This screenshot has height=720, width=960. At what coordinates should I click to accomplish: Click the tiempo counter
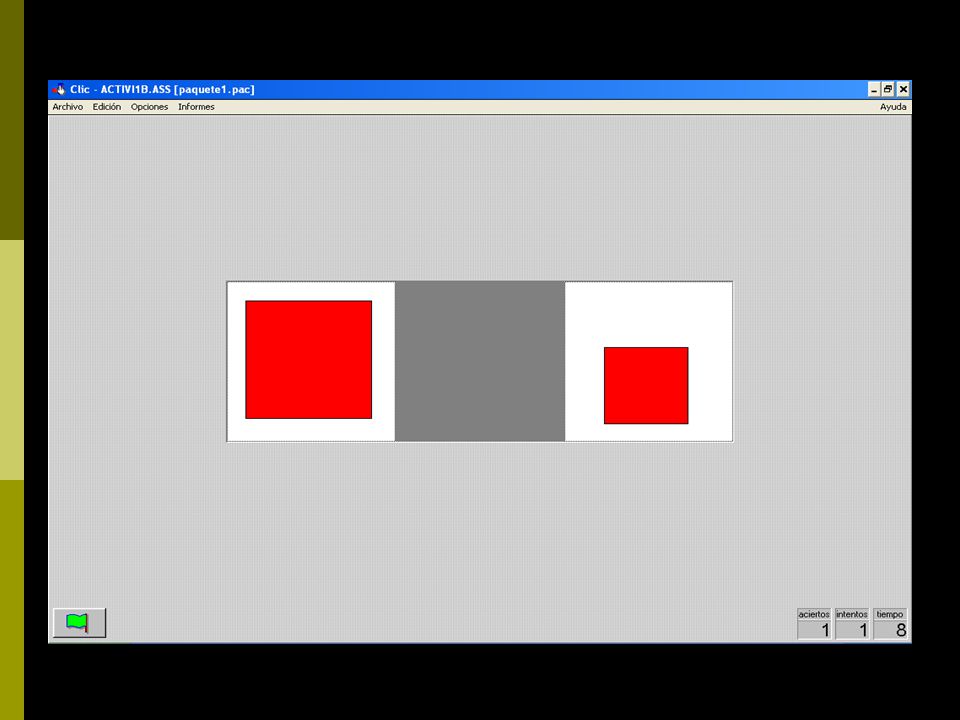(x=890, y=624)
